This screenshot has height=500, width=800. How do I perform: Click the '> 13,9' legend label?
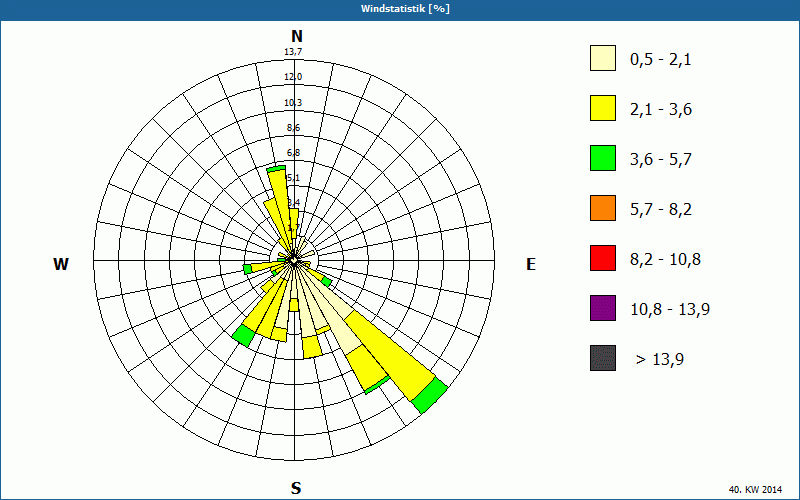660,360
